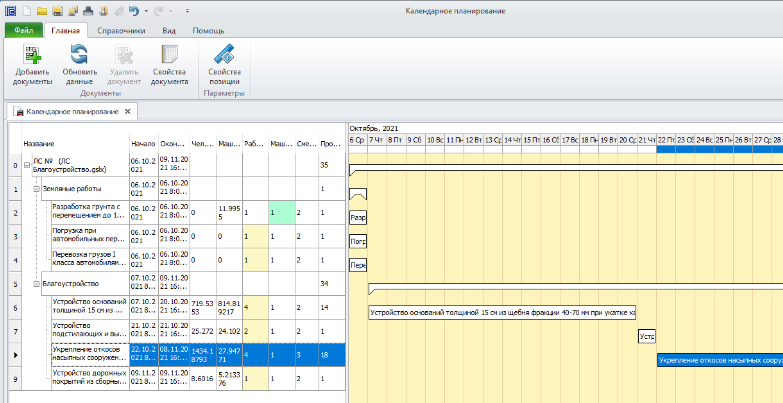
Task: Click the Погр Gantt bar
Action: pos(358,241)
